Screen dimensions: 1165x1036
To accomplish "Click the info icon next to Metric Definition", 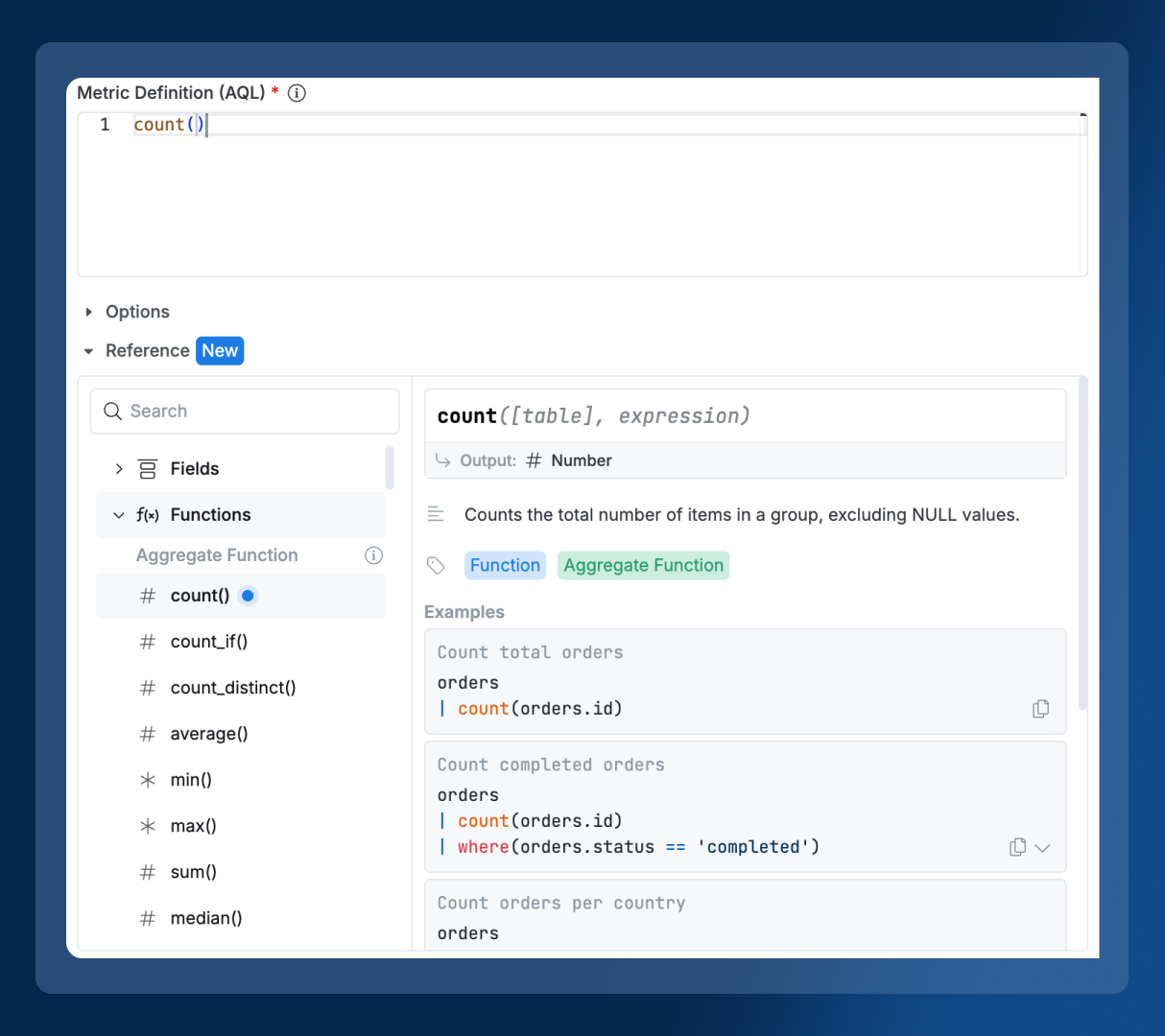I will (297, 93).
